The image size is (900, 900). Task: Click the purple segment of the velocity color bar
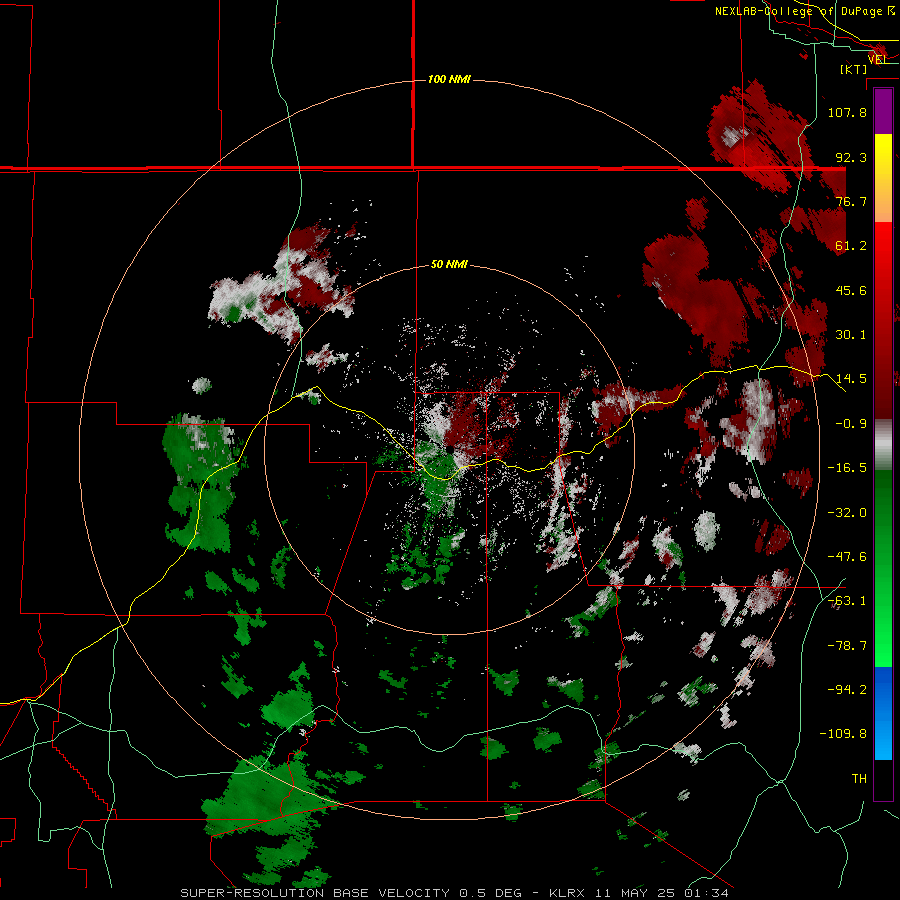pos(883,112)
